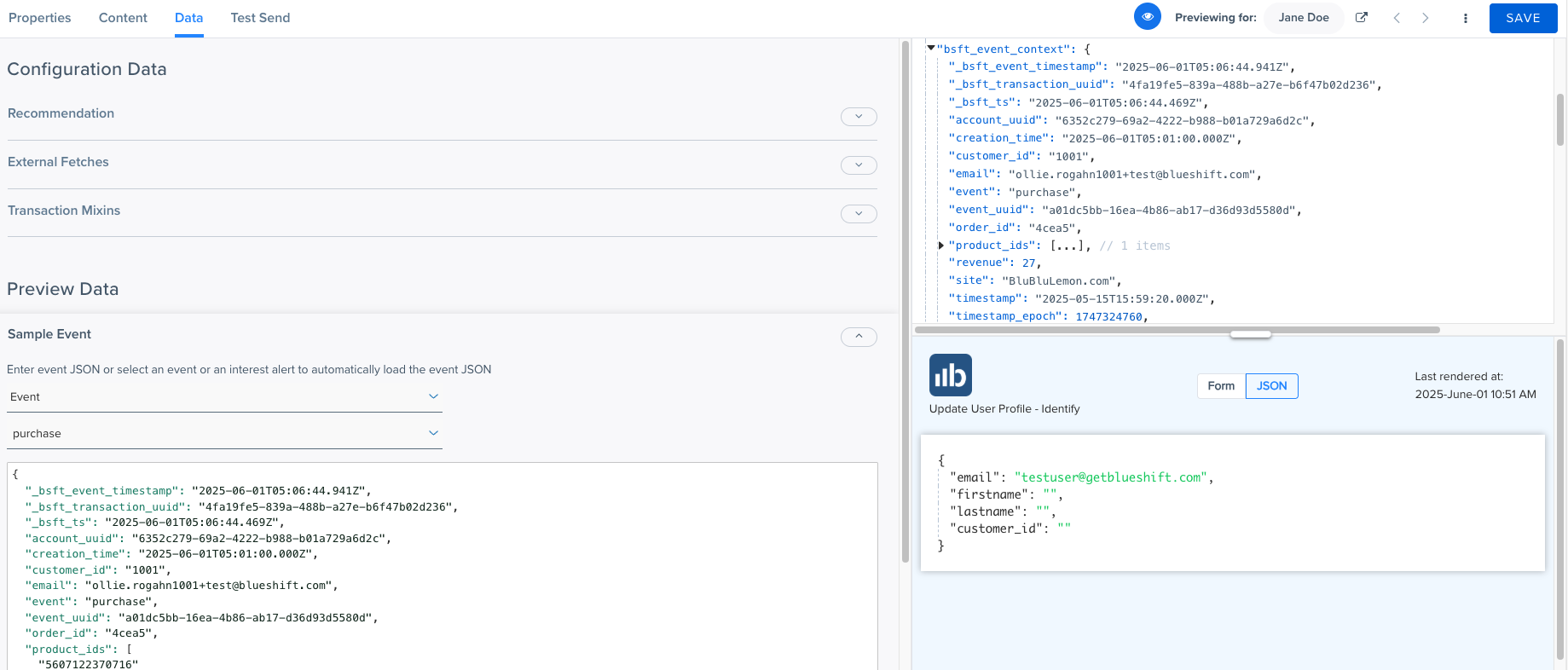Screen dimensions: 1568x670
Task: Switch preview to Form view
Action: coord(1221,386)
